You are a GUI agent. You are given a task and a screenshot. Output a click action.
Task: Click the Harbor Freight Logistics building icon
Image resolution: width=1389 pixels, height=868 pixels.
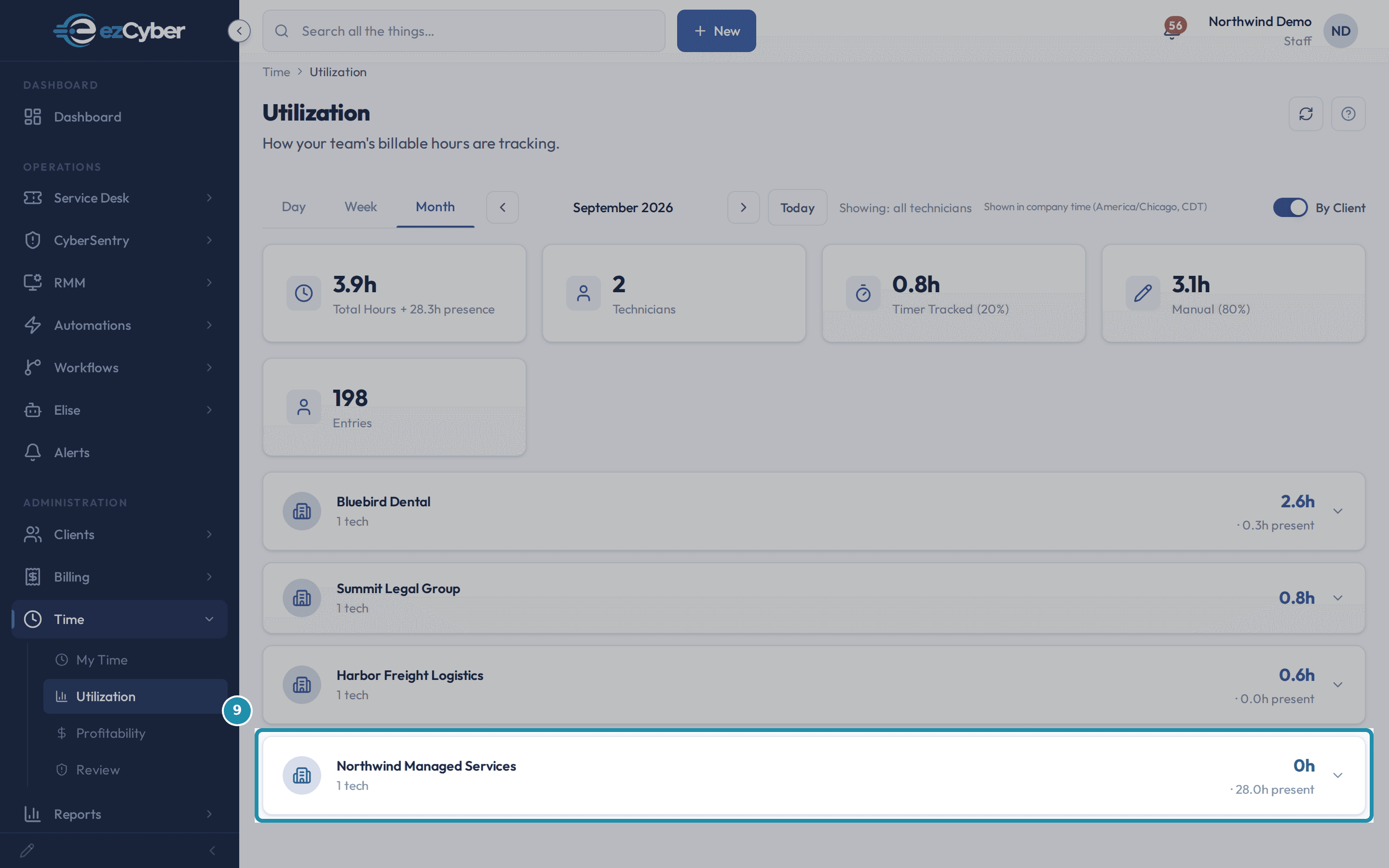click(302, 685)
